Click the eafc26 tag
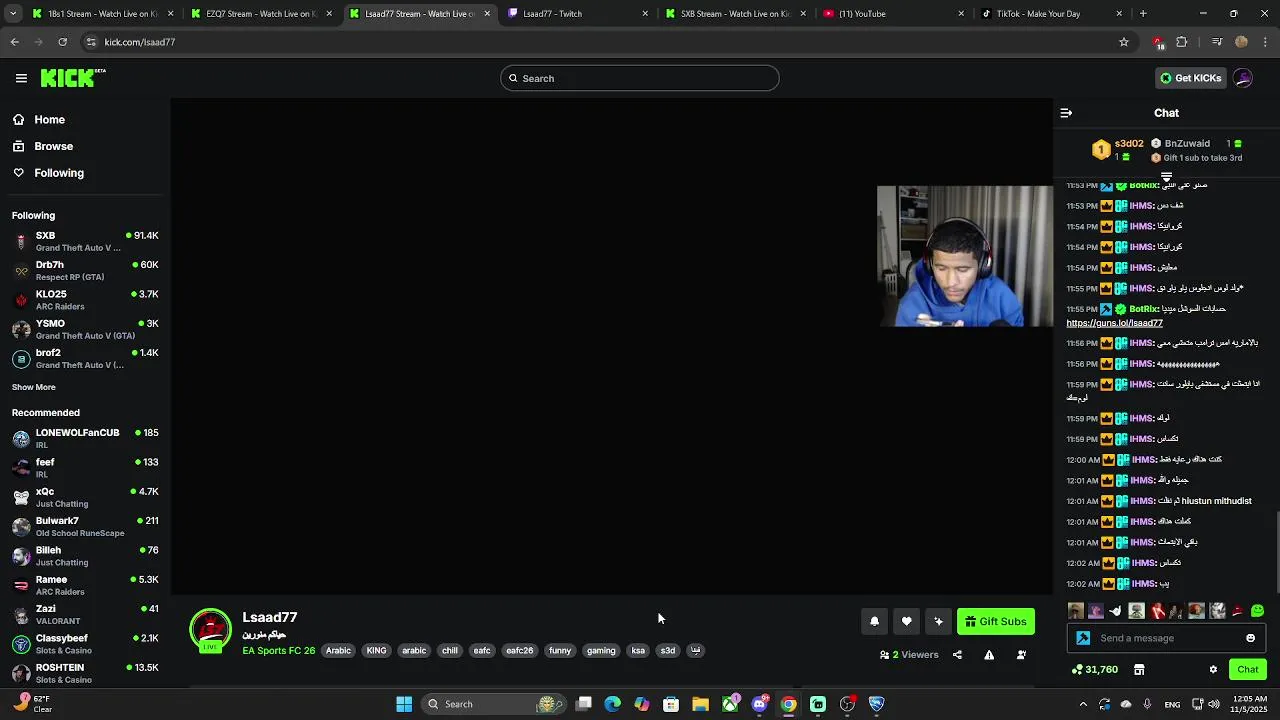The width and height of the screenshot is (1280, 720). coord(519,651)
